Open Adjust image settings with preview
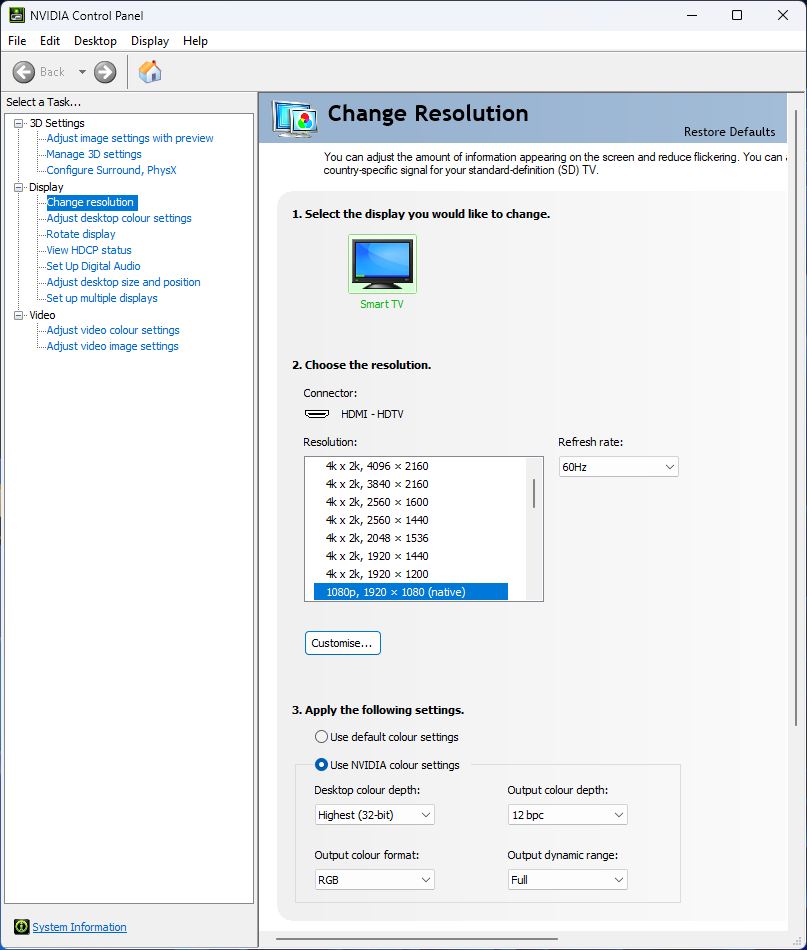The image size is (807, 950). 130,138
